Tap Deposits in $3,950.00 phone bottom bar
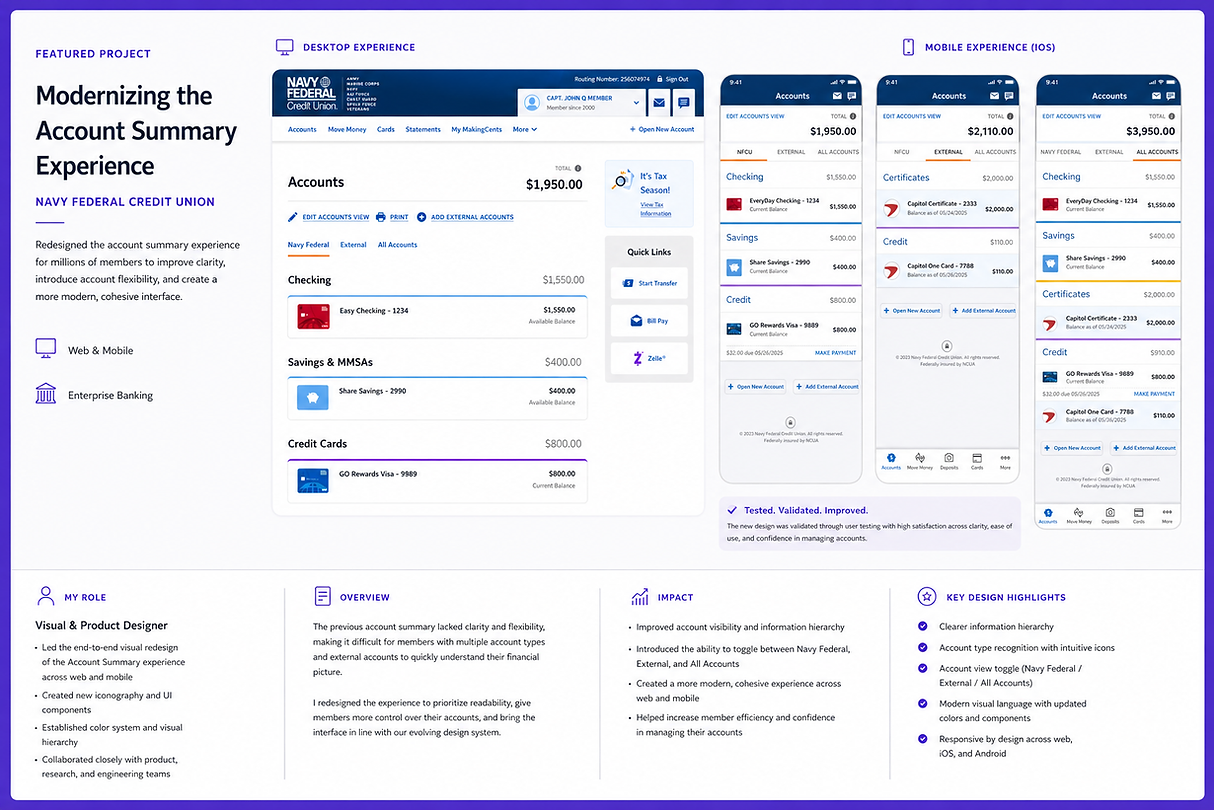 [x=1110, y=515]
